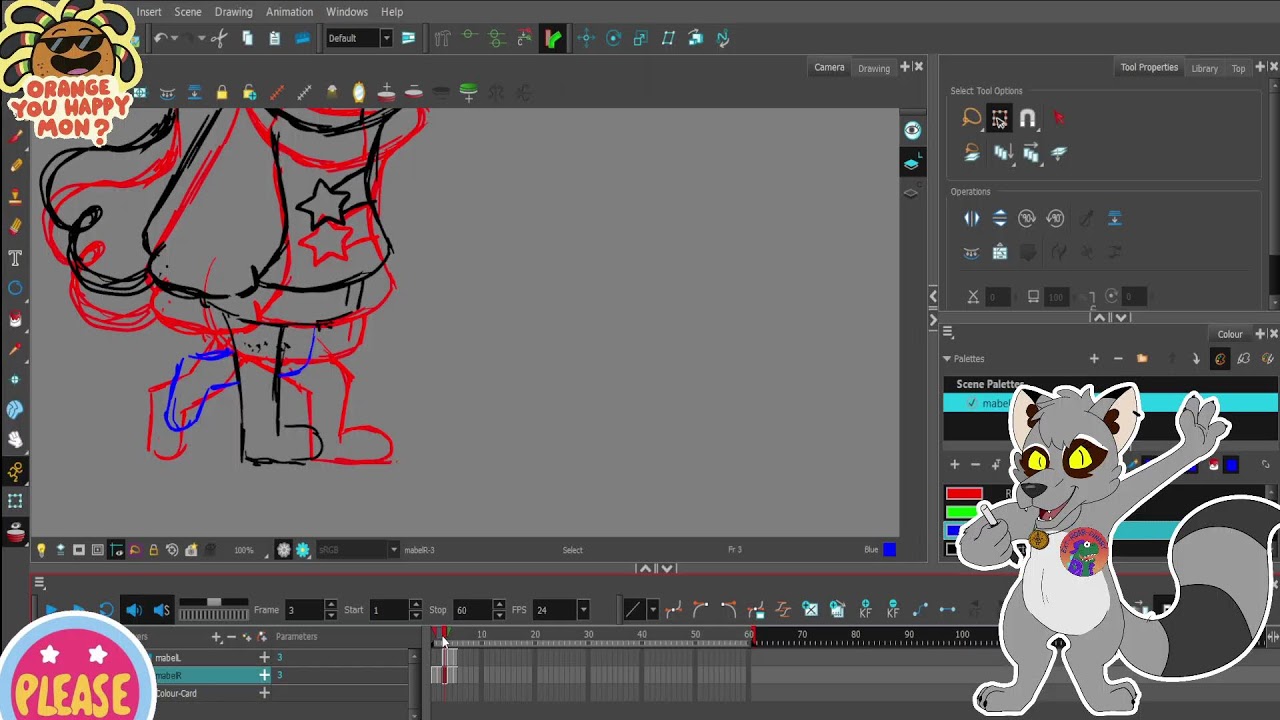Select the Skew tool in toolbar

pyautogui.click(x=668, y=38)
